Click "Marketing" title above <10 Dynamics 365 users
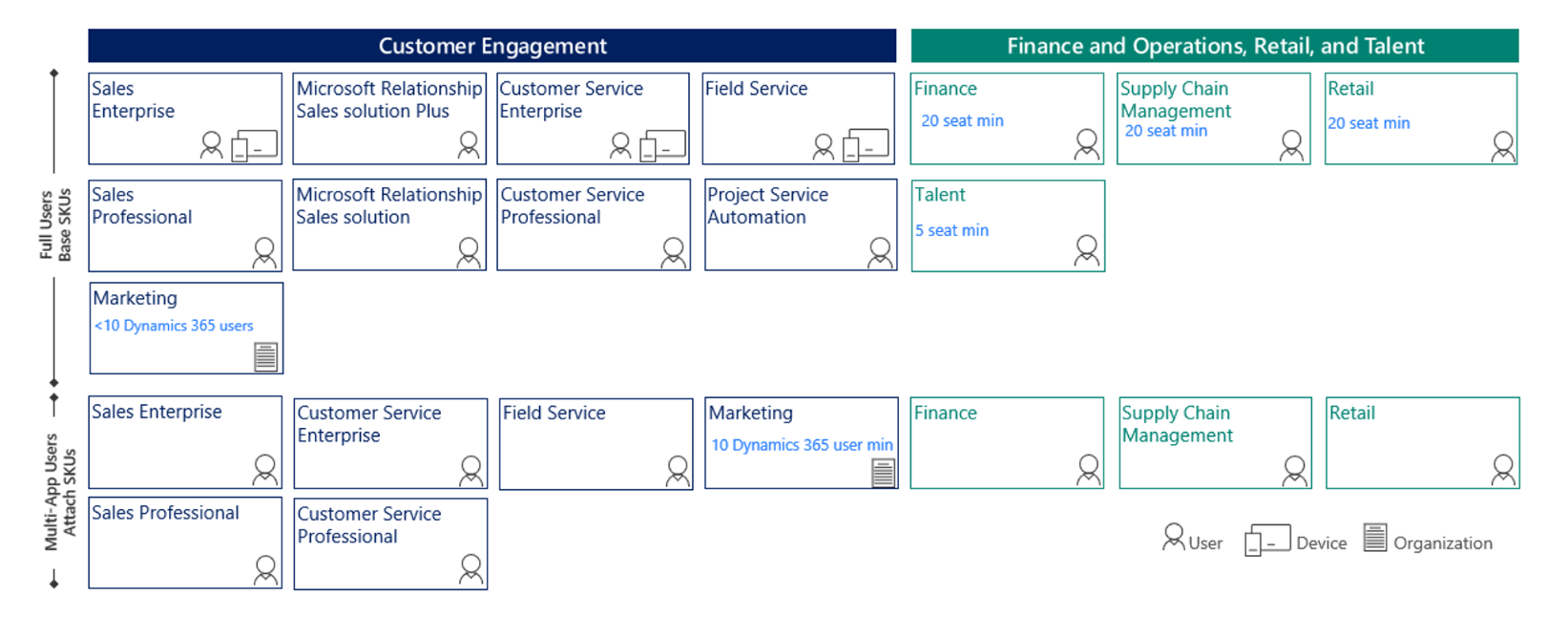The image size is (1568, 617). [x=135, y=298]
